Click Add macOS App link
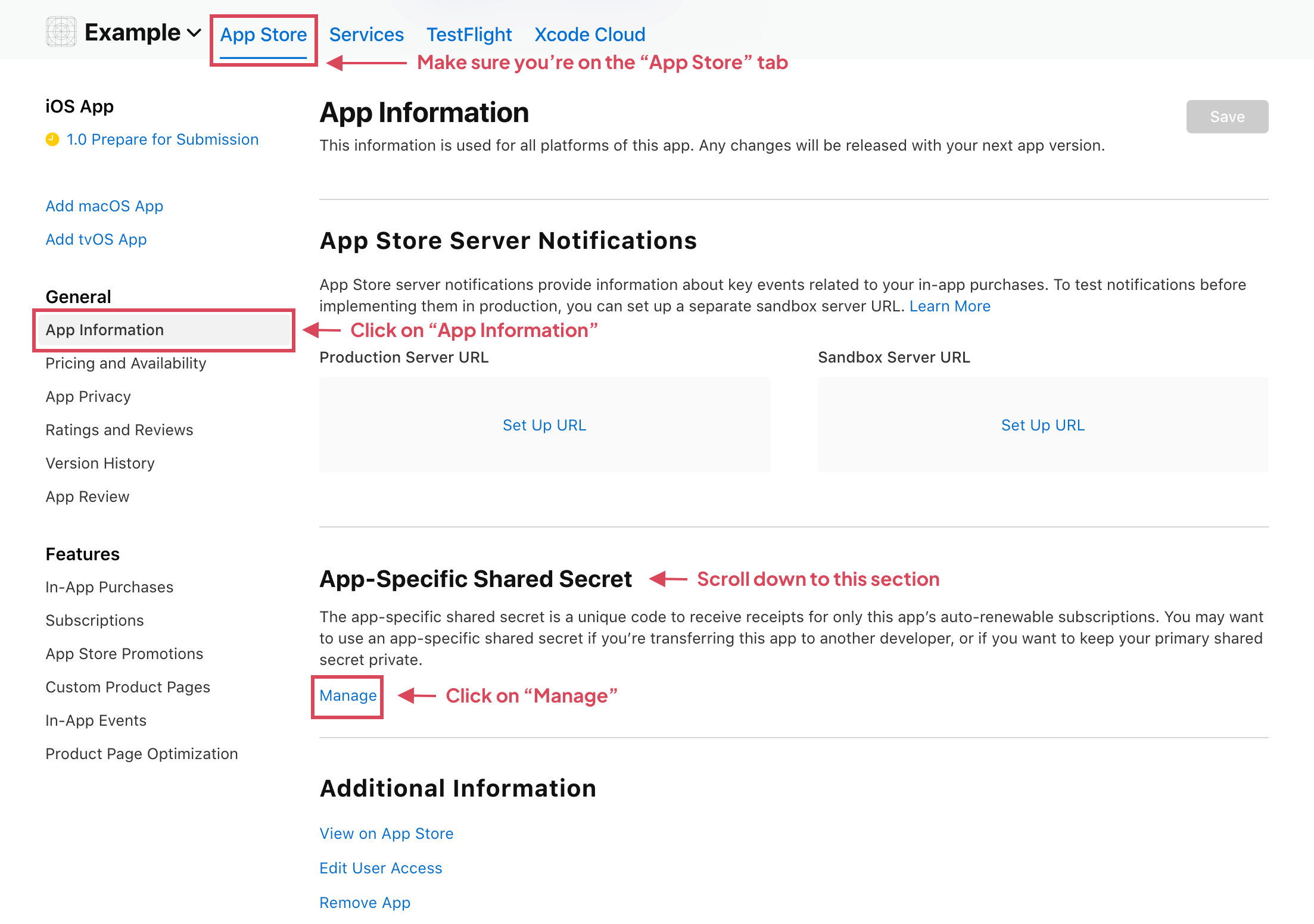 (x=104, y=206)
